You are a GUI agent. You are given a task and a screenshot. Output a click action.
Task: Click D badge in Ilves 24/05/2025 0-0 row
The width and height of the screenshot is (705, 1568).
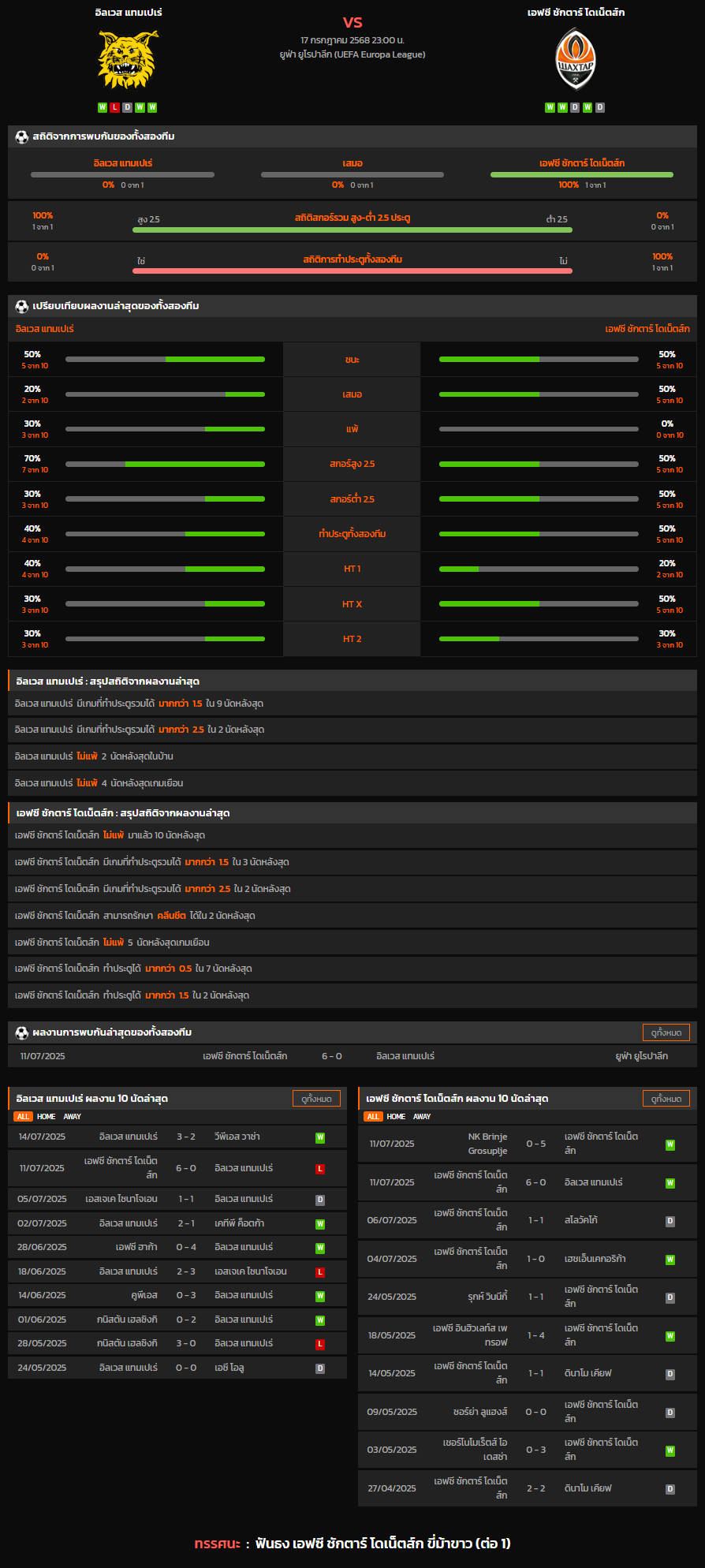point(320,1368)
